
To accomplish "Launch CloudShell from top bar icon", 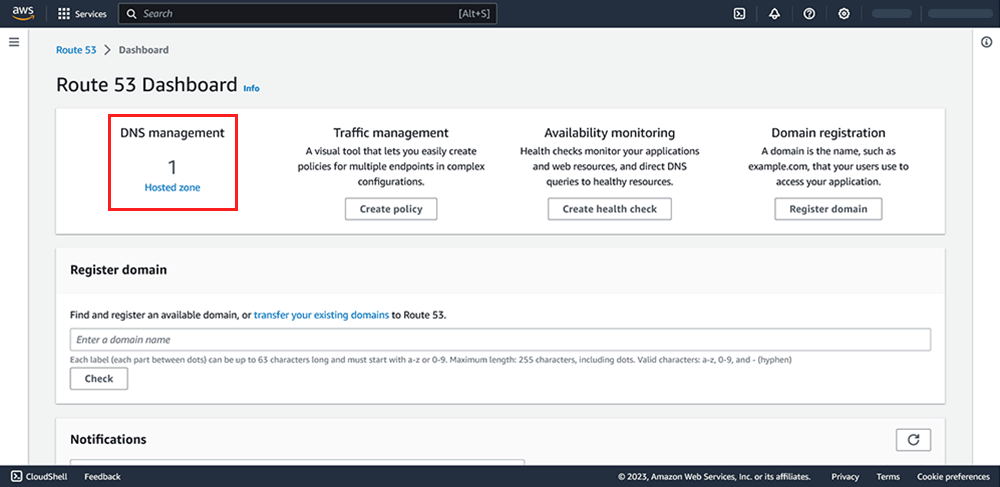I will 740,13.
